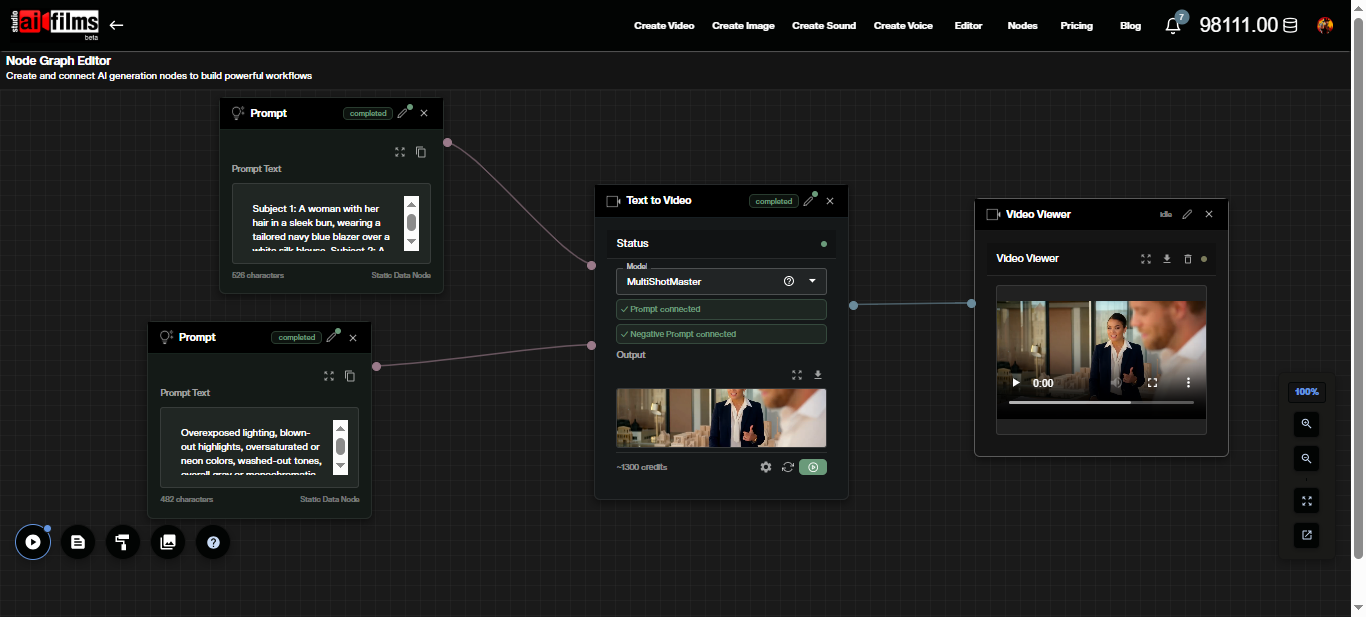Viewport: 1366px width, 617px height.
Task: Copy the Prompt Text content
Action: 421,152
